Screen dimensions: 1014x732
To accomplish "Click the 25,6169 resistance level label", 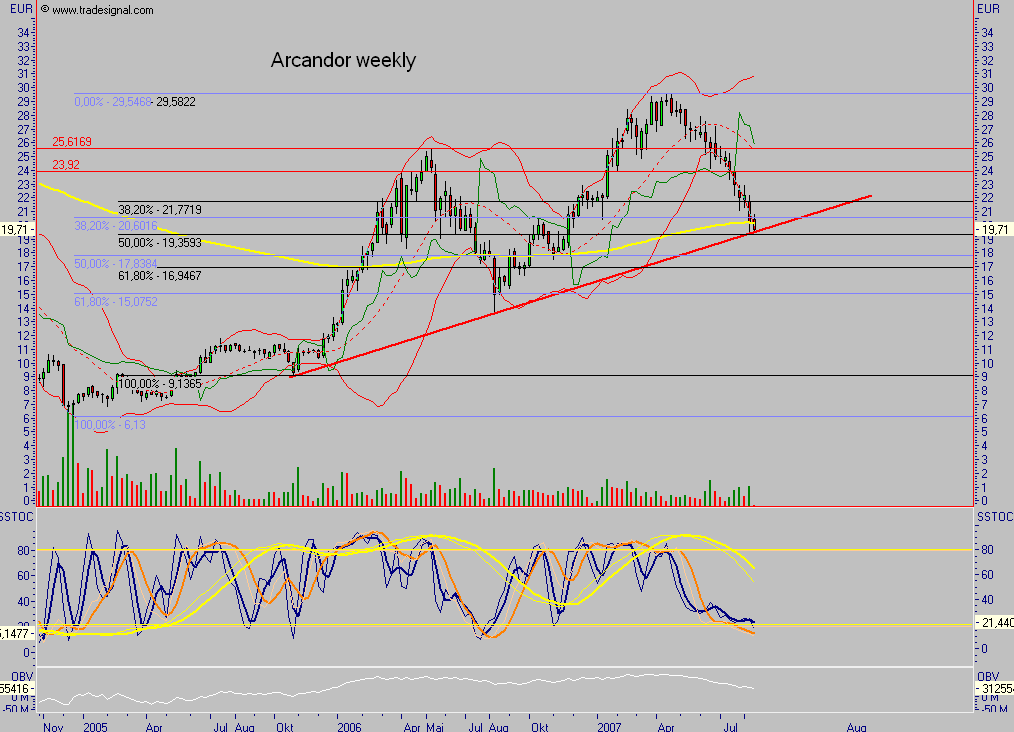I will coord(72,142).
